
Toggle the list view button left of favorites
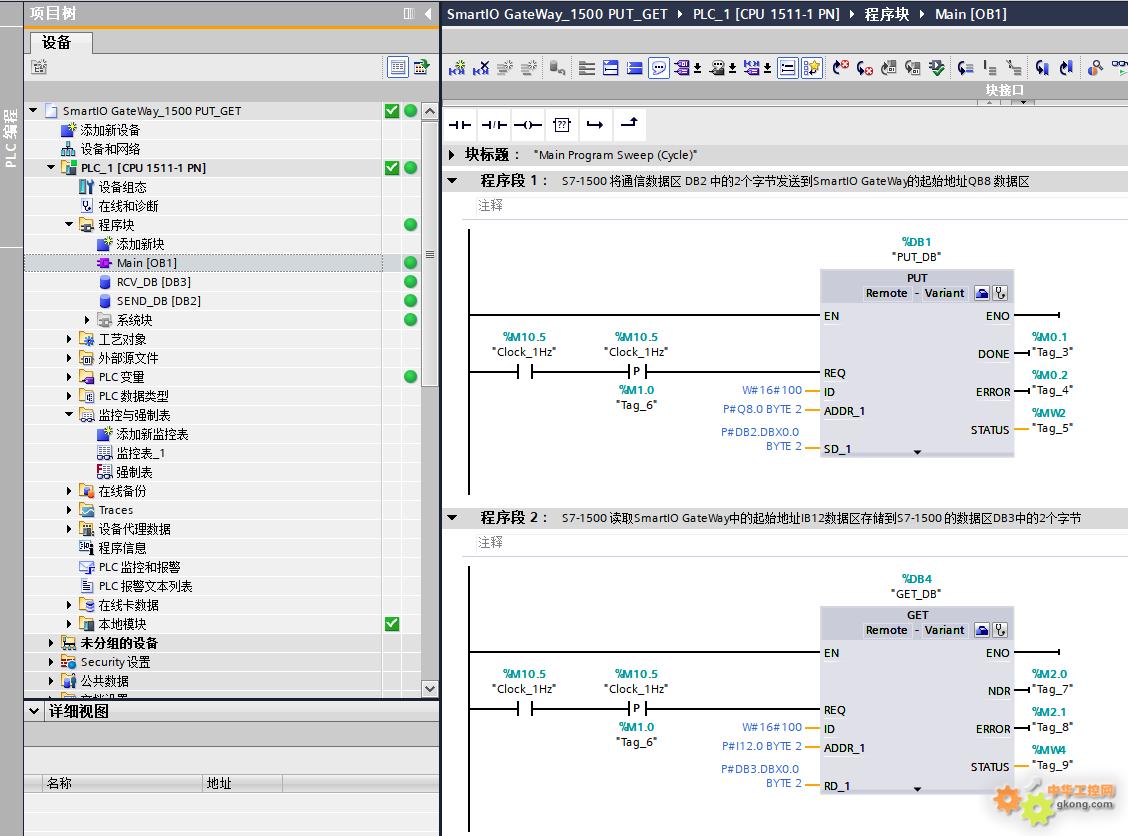coord(788,68)
